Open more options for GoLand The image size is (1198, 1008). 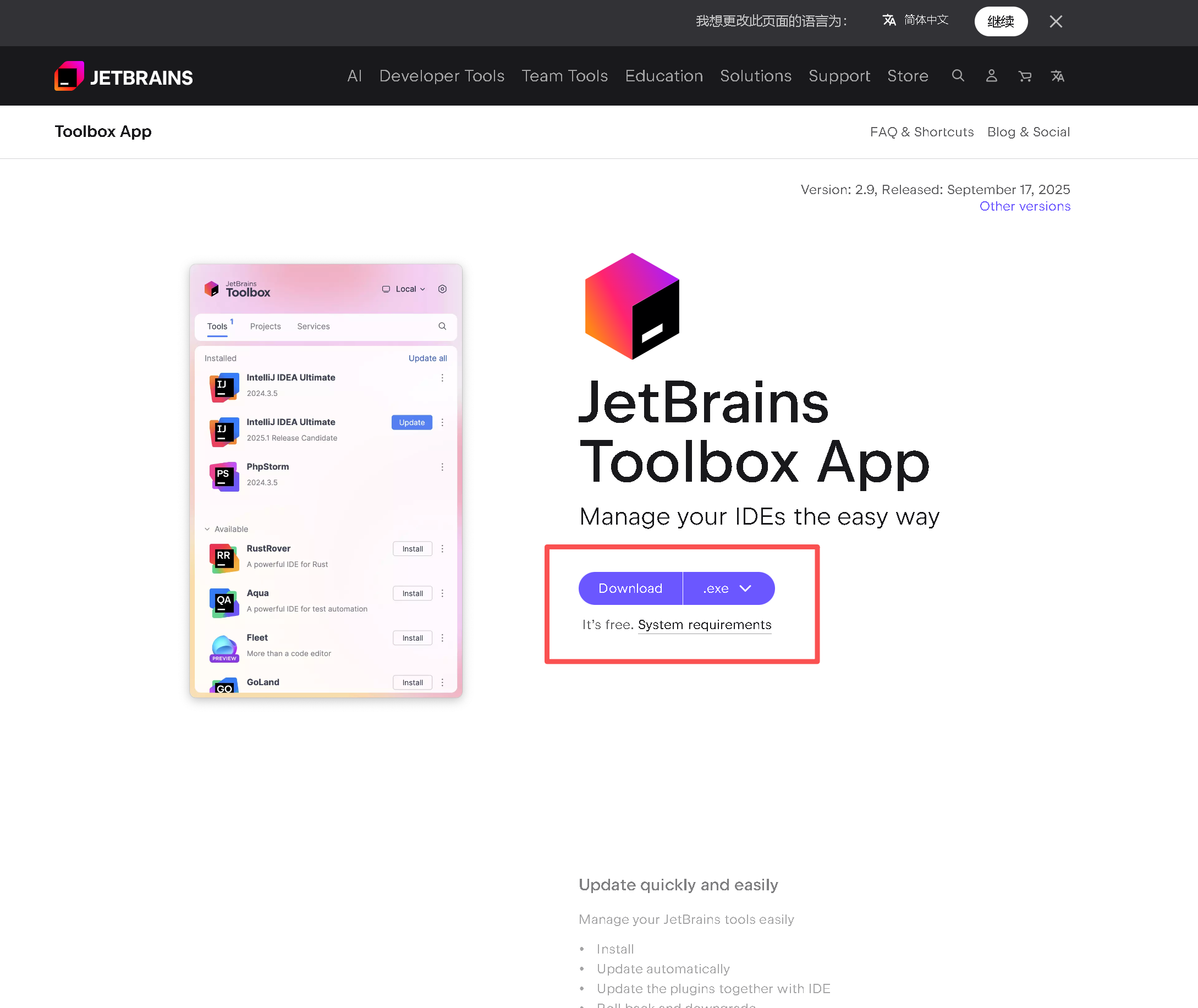pos(442,683)
